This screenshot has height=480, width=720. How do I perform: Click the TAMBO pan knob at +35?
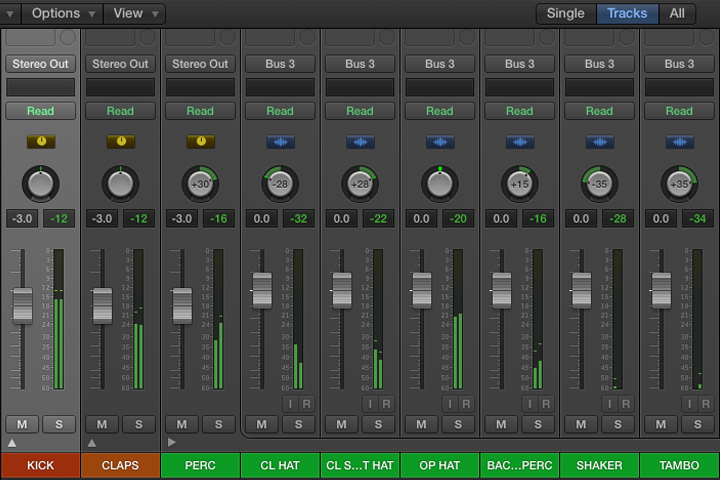pyautogui.click(x=680, y=184)
